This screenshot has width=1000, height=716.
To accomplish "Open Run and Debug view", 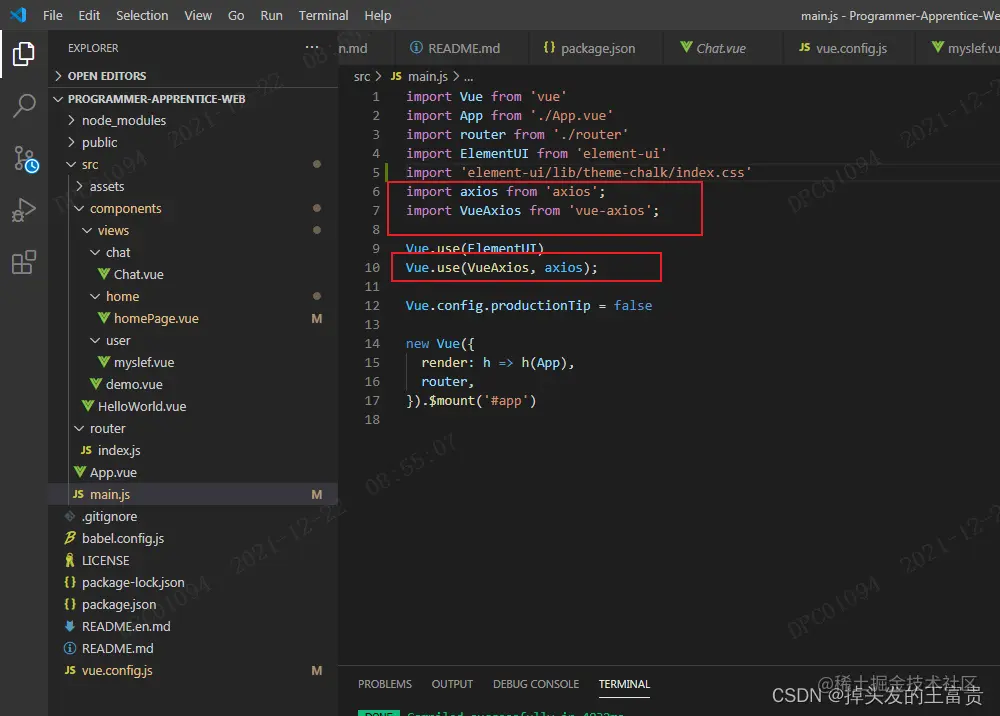I will coord(24,210).
